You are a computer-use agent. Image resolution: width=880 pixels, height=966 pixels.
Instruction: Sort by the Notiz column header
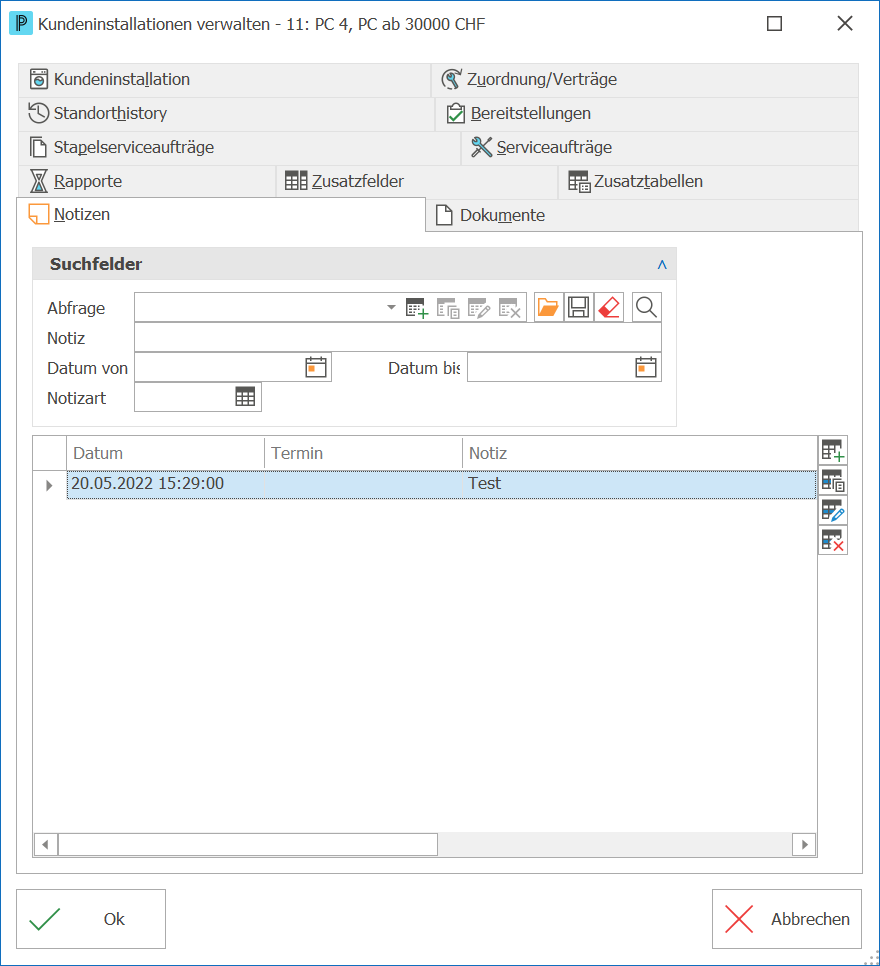coord(640,453)
